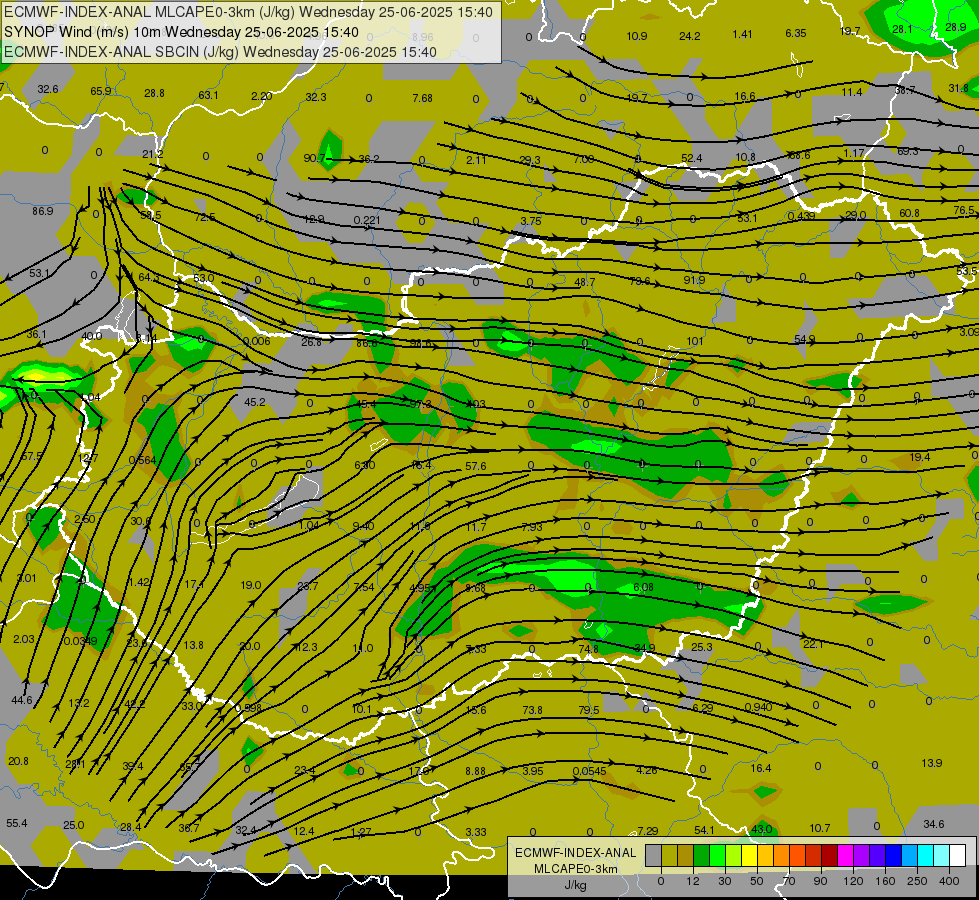
Task: Click the map value 72.5
Action: pos(205,217)
